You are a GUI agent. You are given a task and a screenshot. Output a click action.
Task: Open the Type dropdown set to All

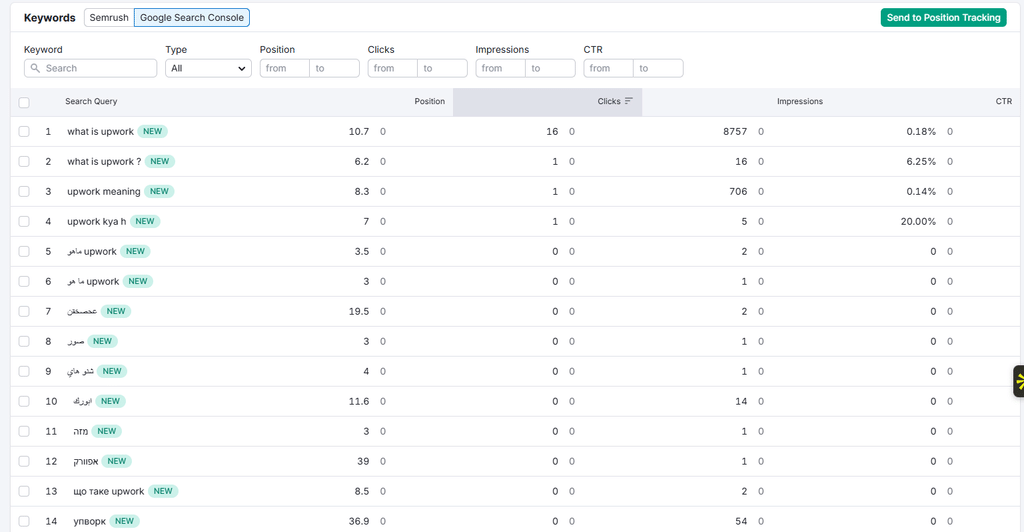pyautogui.click(x=208, y=68)
